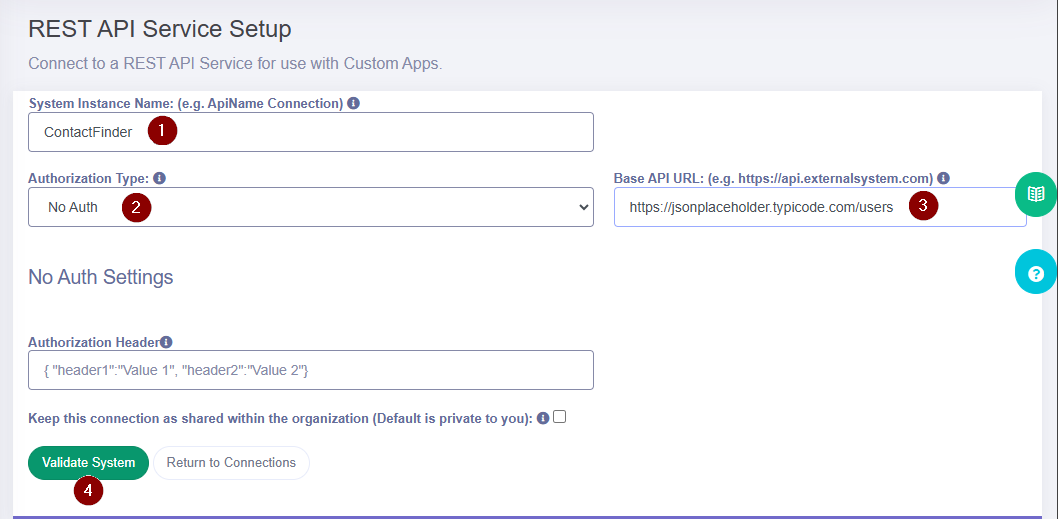
Task: Open info tooltip icon for Base API URL
Action: click(x=944, y=178)
